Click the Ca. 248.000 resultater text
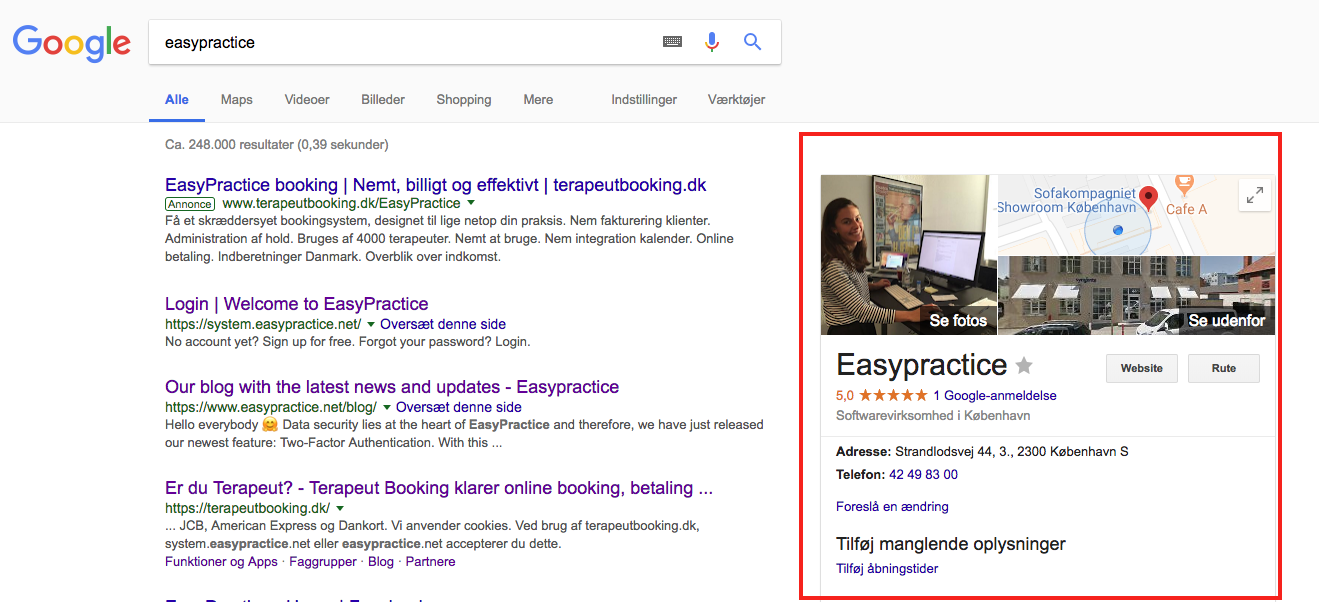The height and width of the screenshot is (602, 1319). [x=276, y=144]
